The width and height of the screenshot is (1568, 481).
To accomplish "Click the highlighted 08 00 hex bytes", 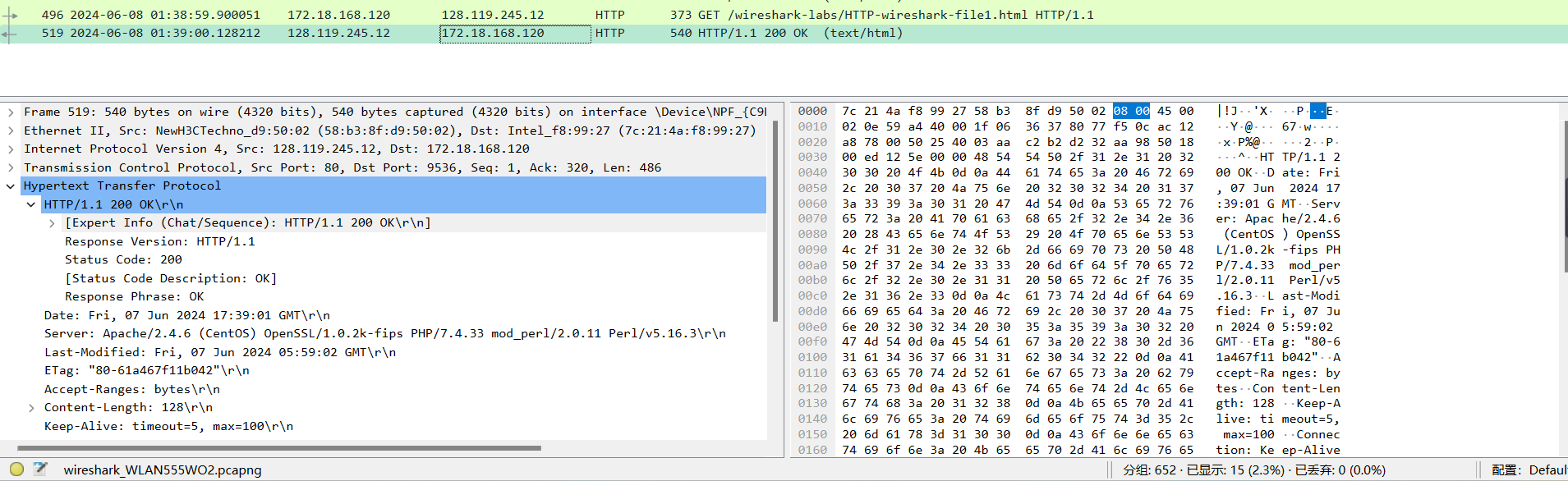I will 1131,111.
